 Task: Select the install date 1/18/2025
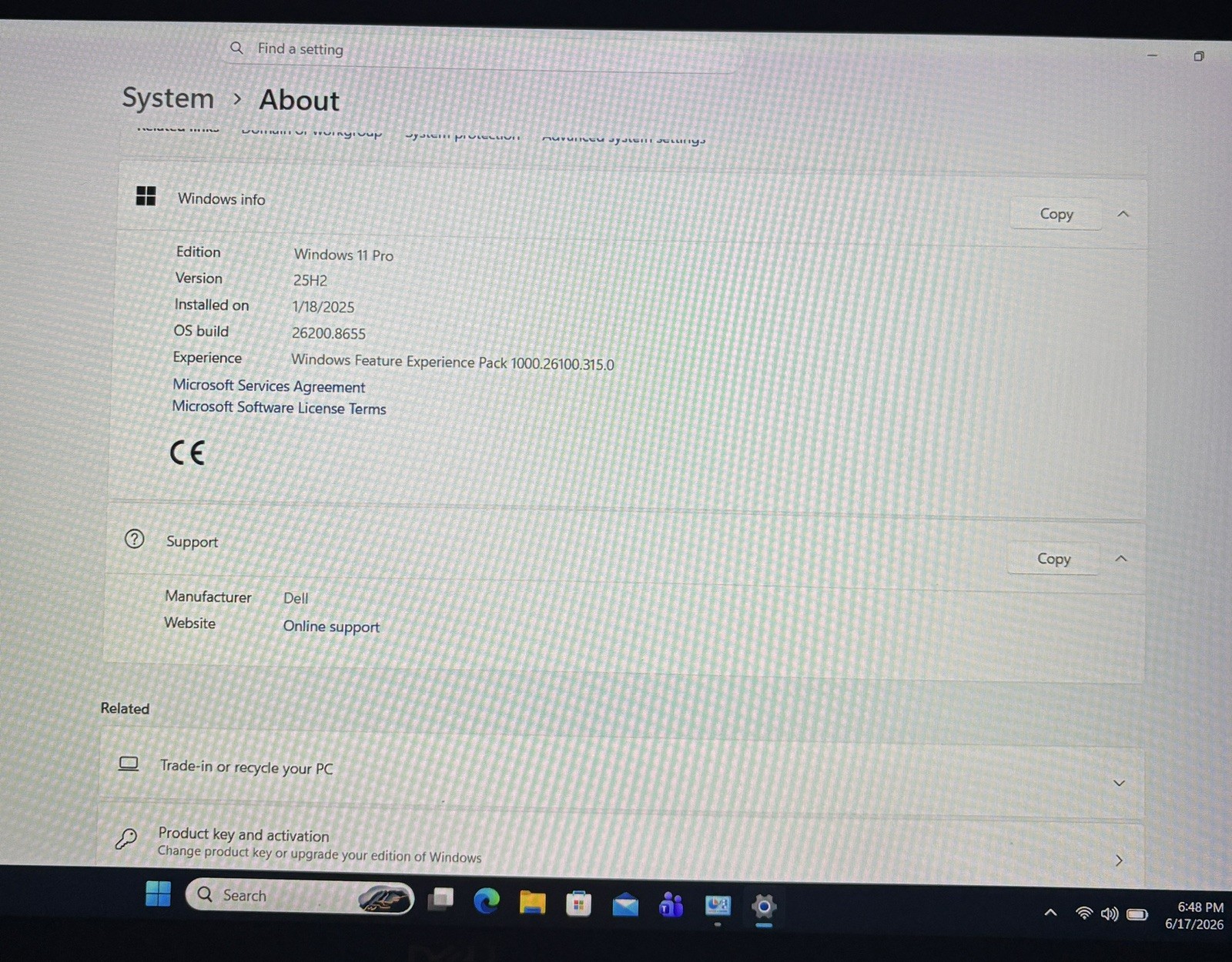[323, 307]
